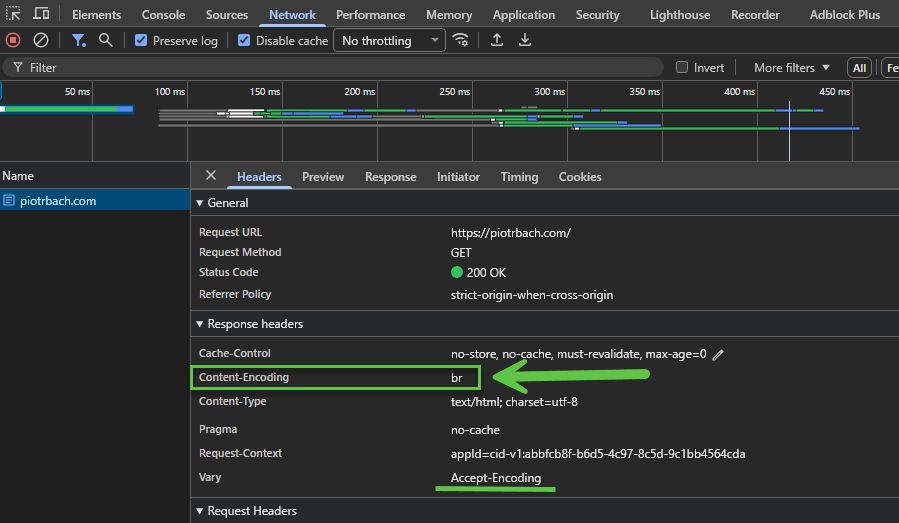
Task: Open the Application panel
Action: [523, 14]
